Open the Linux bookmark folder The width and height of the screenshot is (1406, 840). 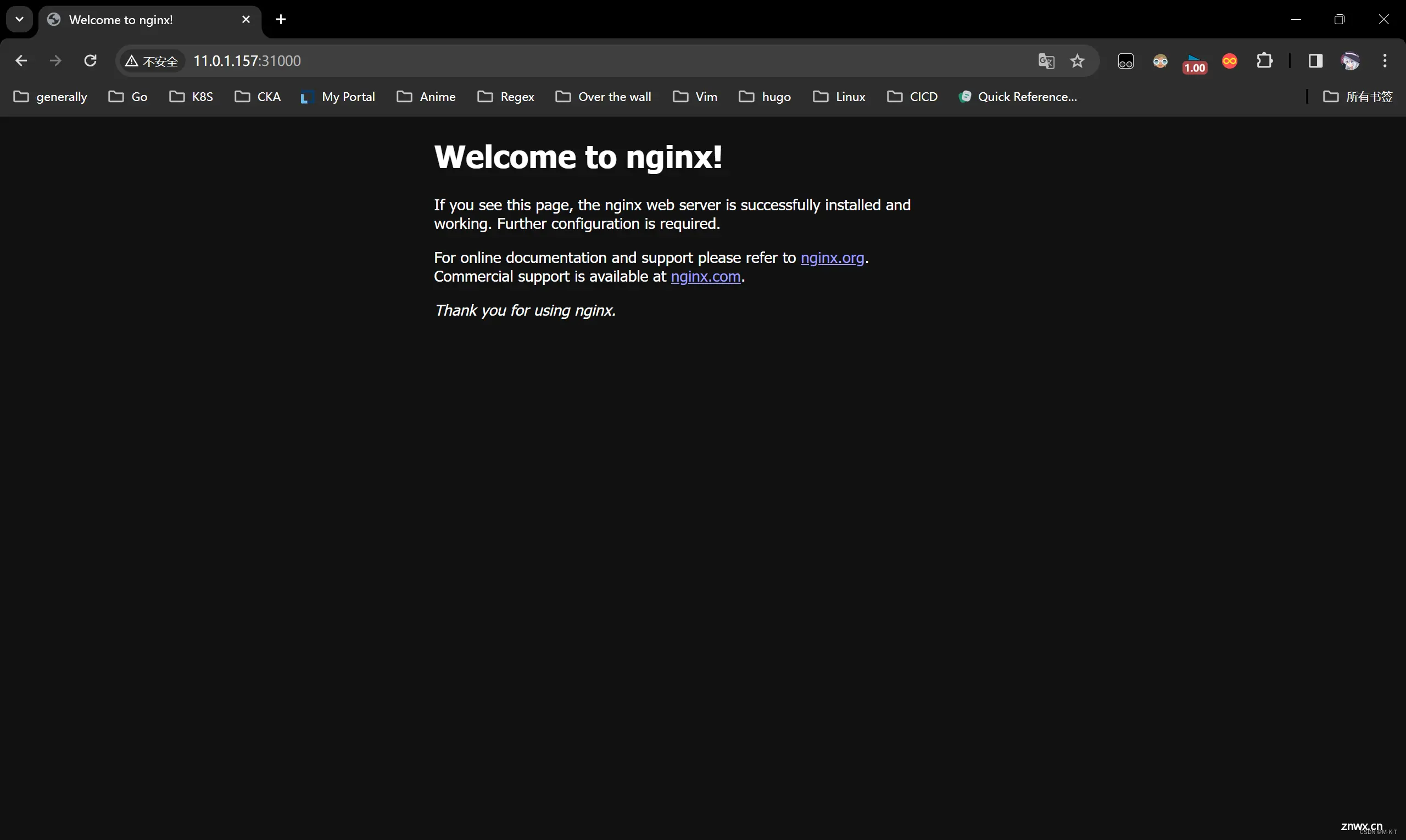pos(839,97)
